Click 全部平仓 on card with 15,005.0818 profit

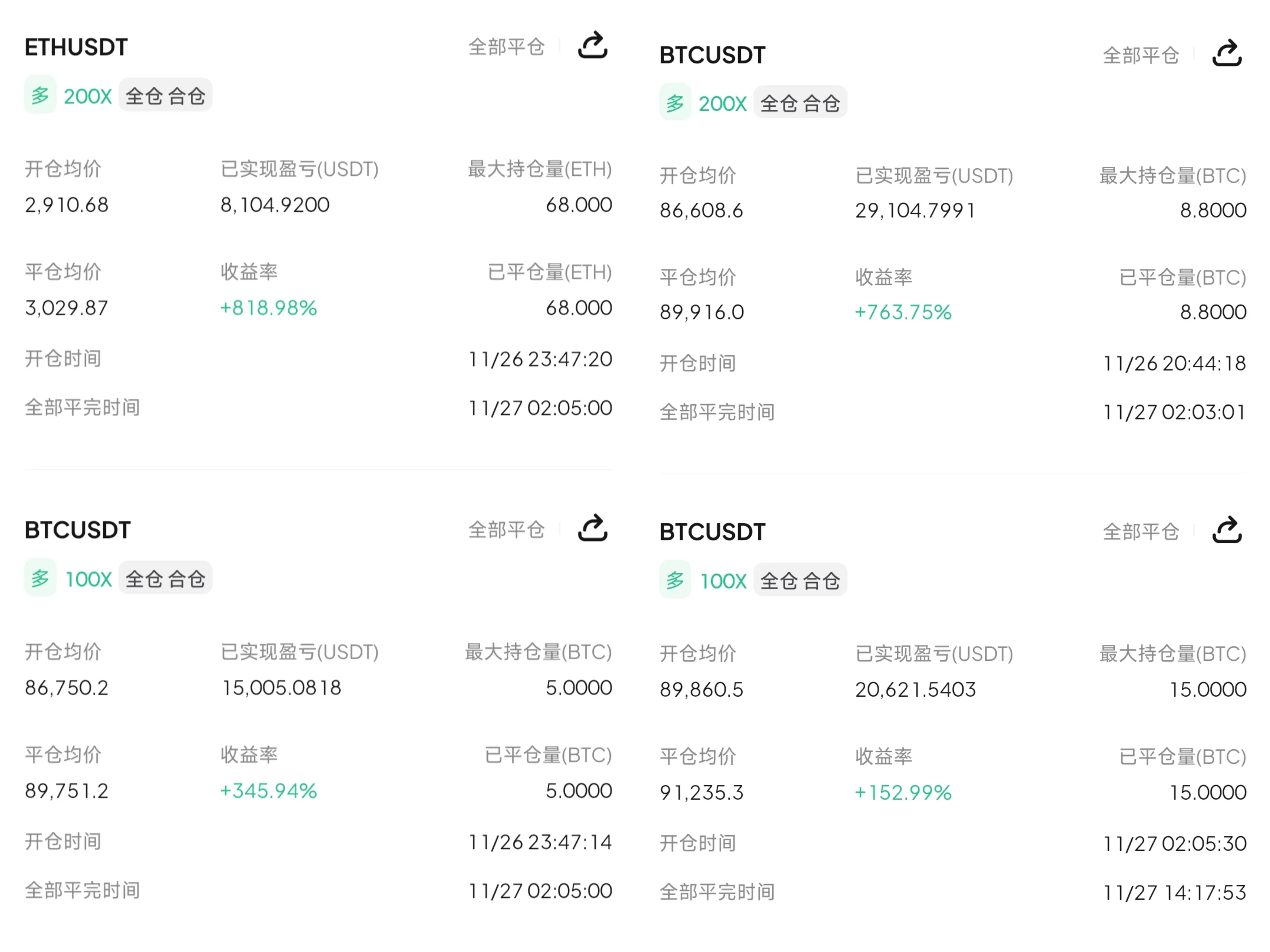506,530
